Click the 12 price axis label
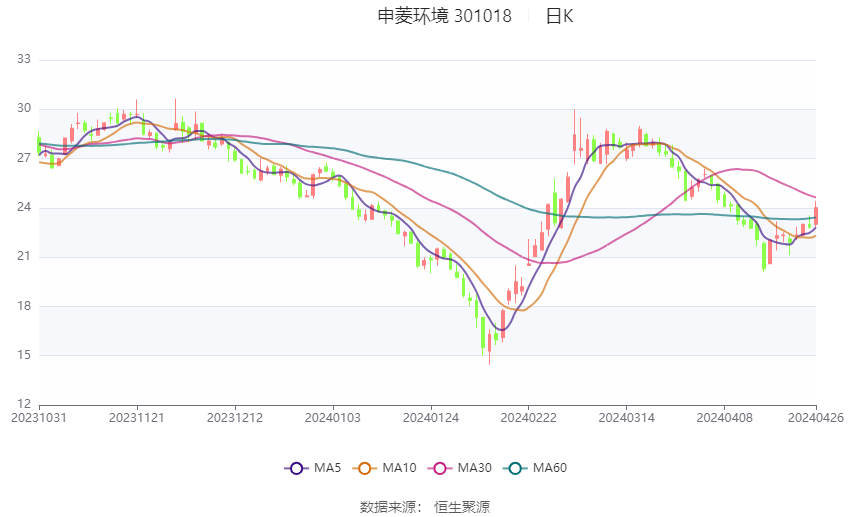Screen dimensions: 850x517 (24, 405)
